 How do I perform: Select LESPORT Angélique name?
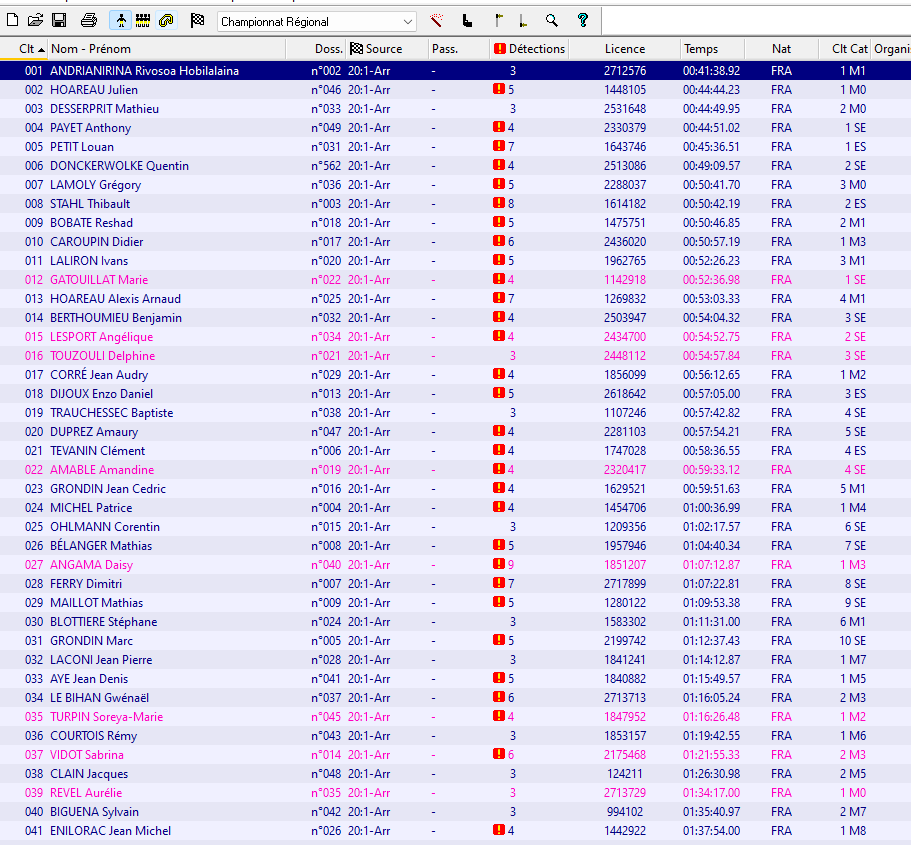[102, 337]
